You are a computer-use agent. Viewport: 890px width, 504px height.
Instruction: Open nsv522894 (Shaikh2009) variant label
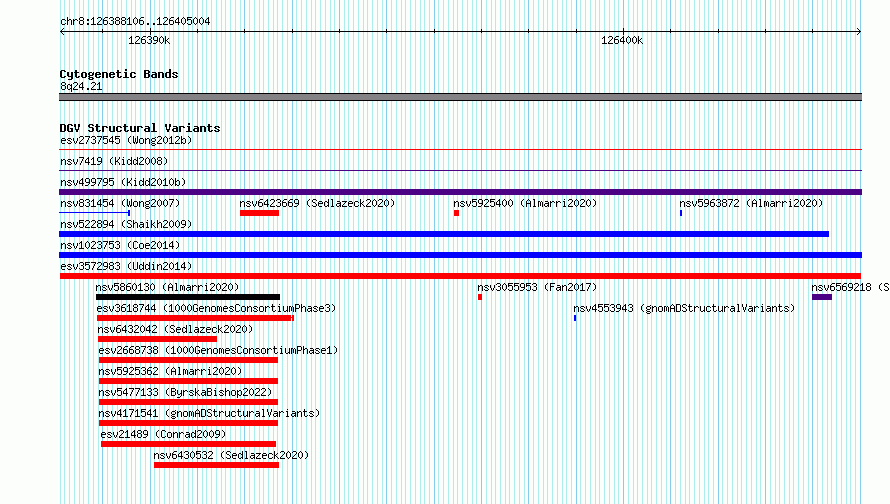pos(126,224)
